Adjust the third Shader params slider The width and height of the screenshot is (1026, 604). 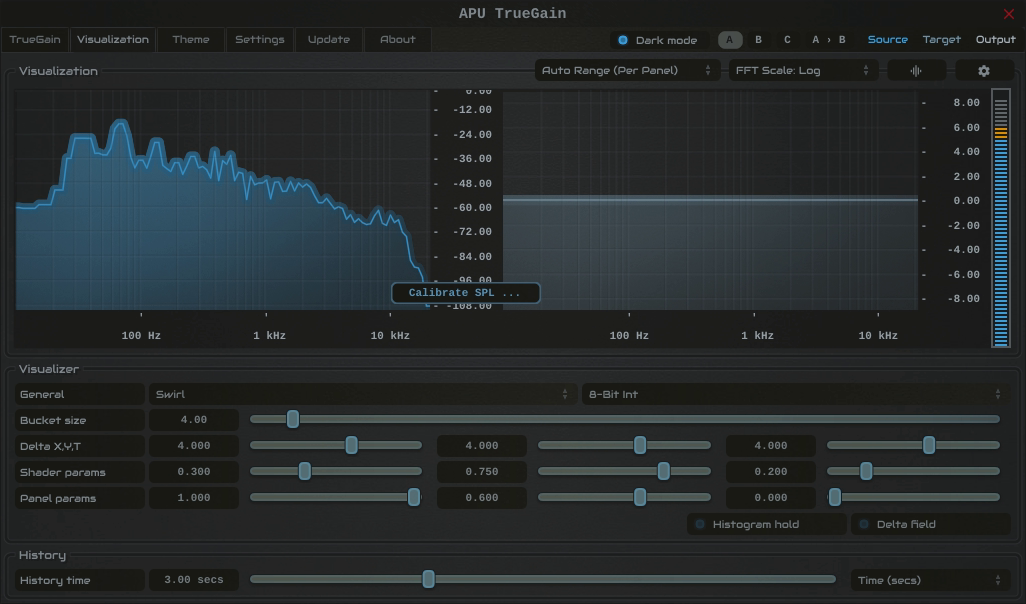tap(913, 471)
